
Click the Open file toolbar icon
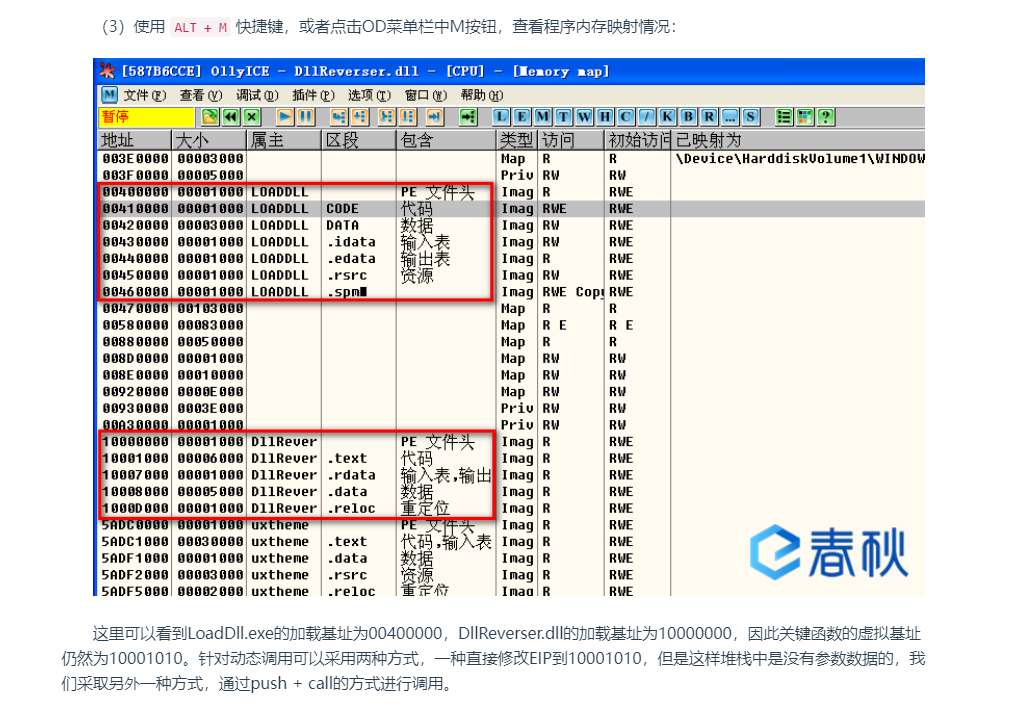coord(209,117)
